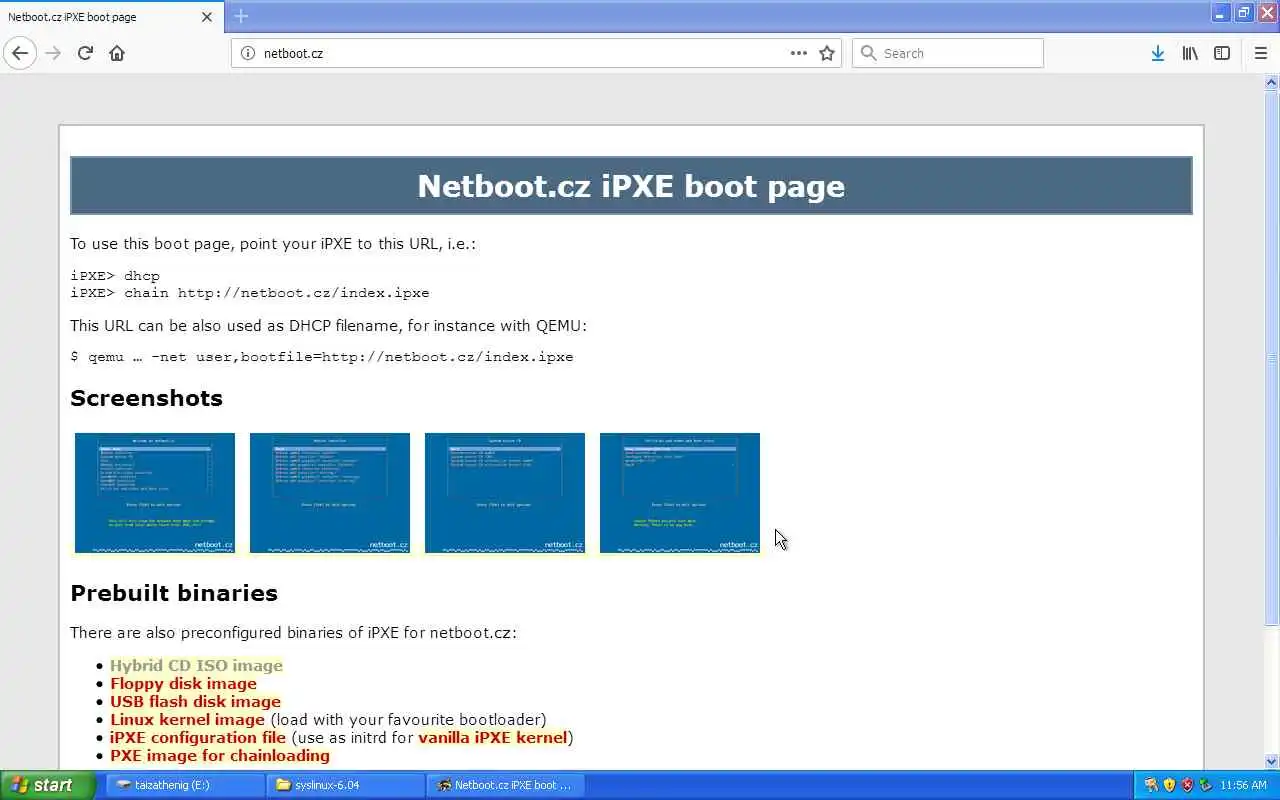Open the third screenshot thumbnail

click(x=505, y=492)
